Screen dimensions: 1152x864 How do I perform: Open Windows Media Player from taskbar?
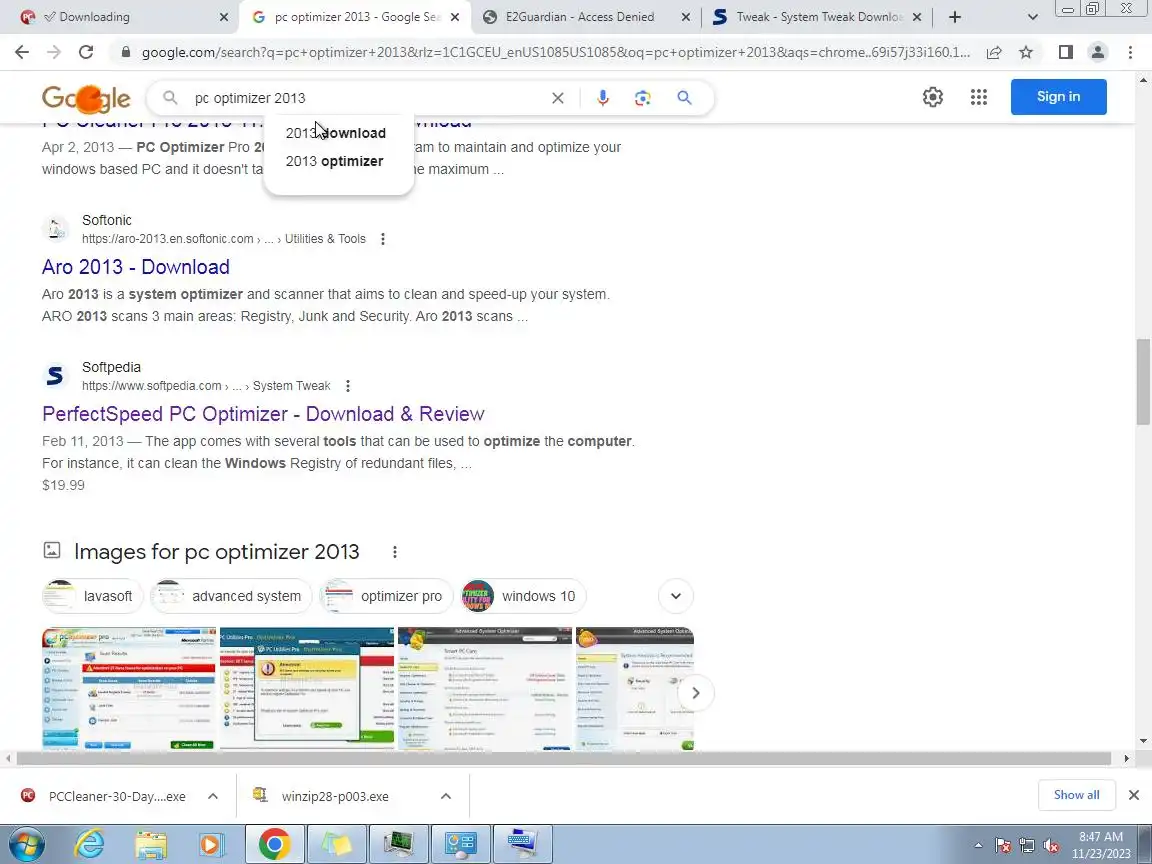pos(211,845)
